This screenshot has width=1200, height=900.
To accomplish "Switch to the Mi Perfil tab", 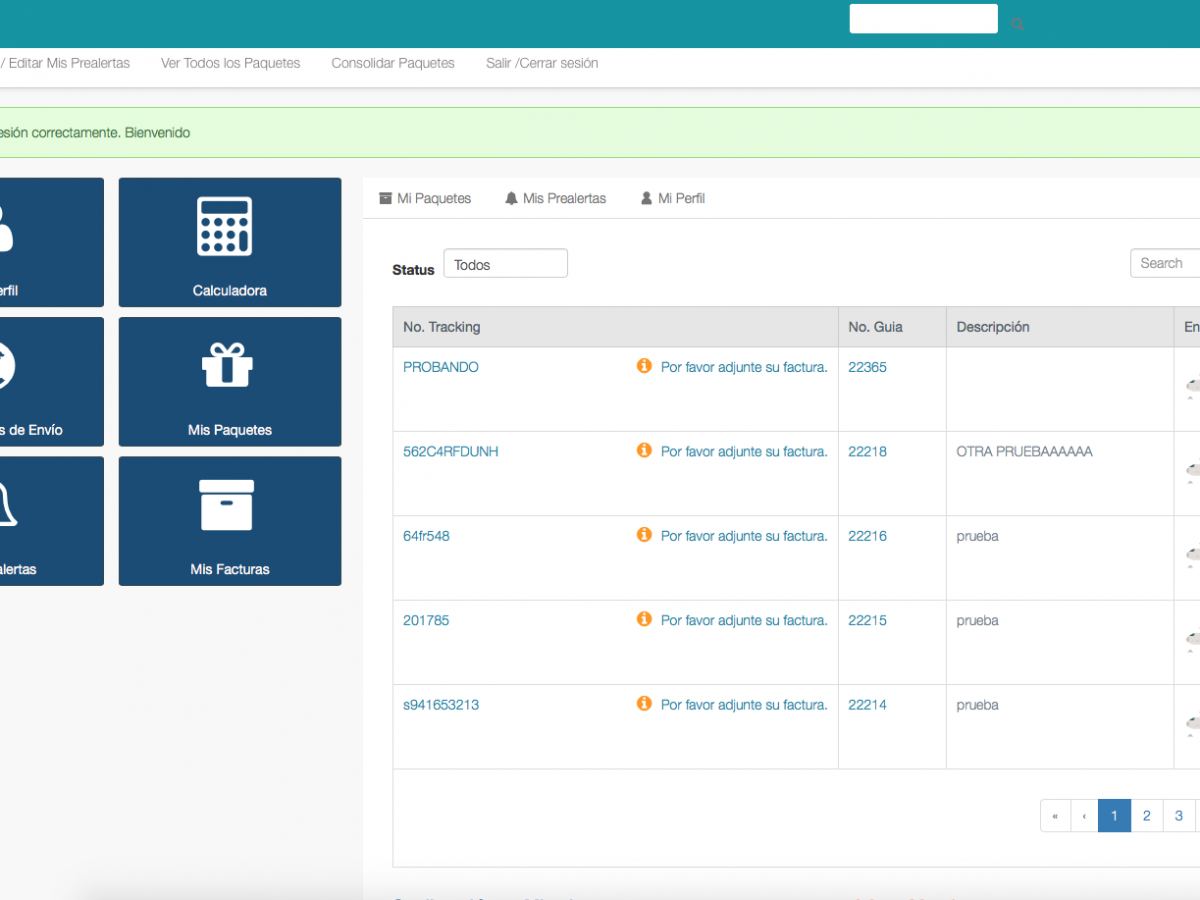I will pyautogui.click(x=673, y=198).
